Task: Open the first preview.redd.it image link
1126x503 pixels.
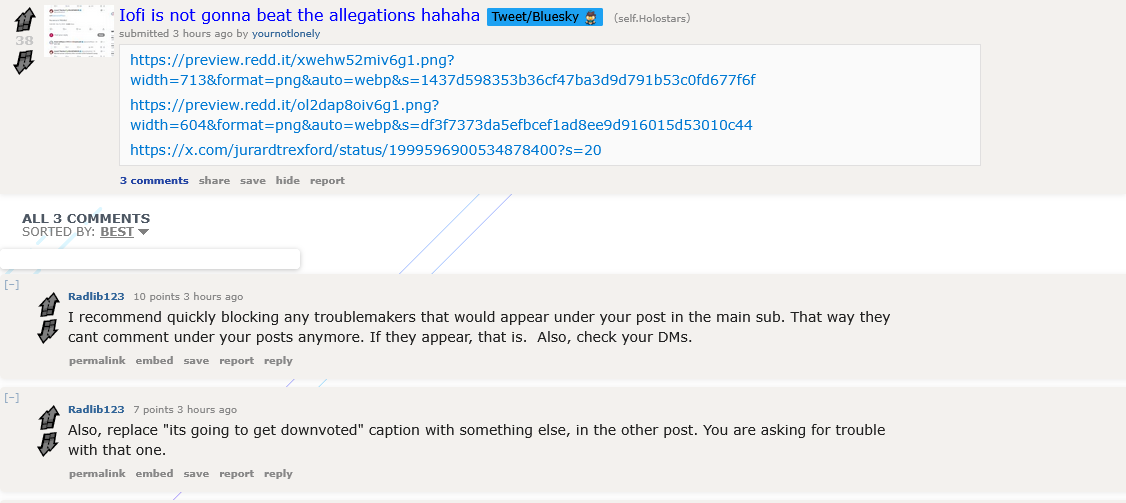Action: (x=442, y=70)
